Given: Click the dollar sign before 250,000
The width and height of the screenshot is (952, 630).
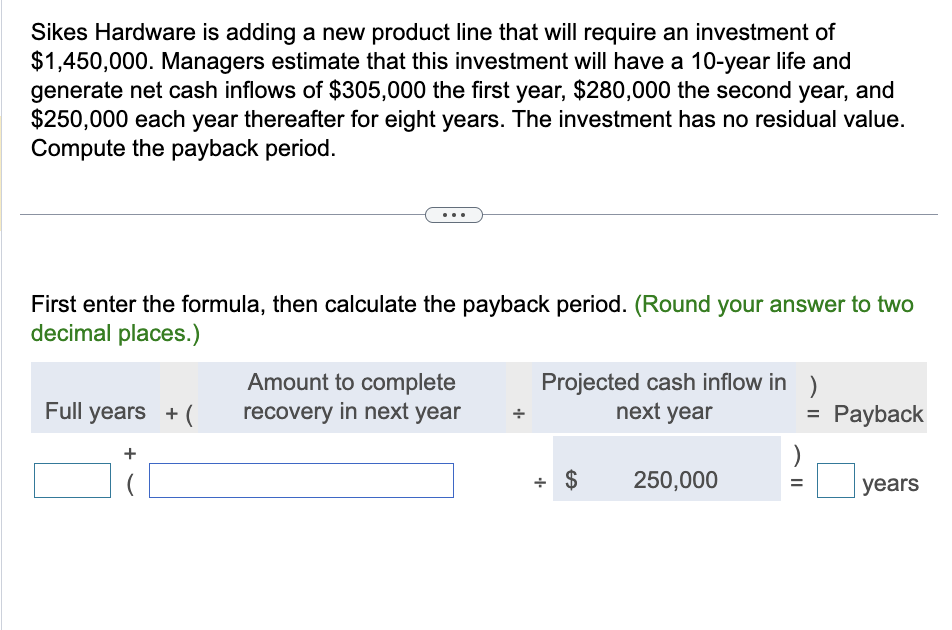Looking at the screenshot, I should coord(573,481).
